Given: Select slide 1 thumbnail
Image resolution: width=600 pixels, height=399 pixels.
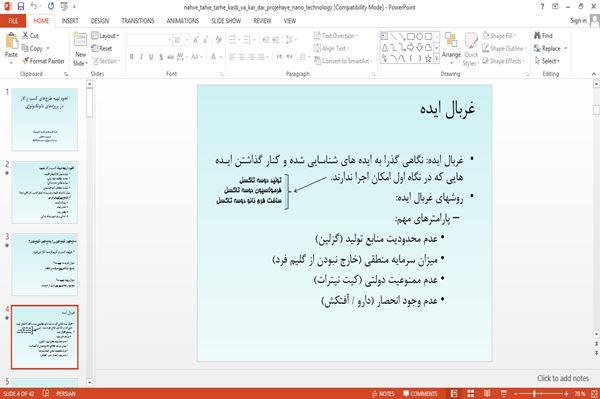Looking at the screenshot, I should coord(44,119).
